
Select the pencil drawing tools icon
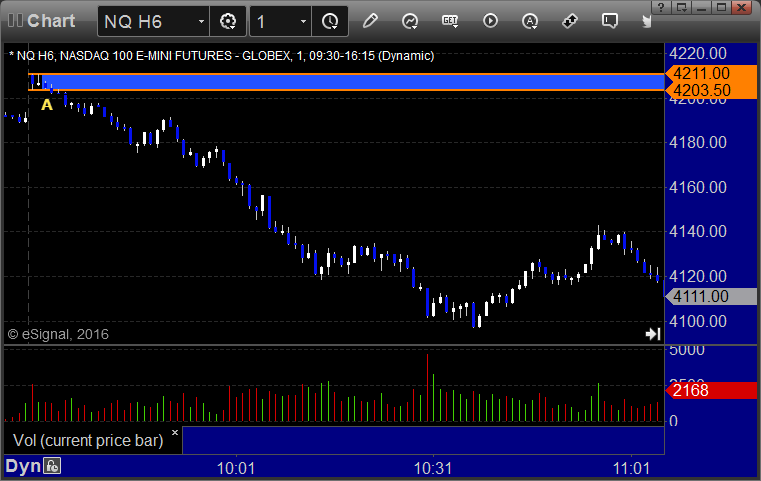point(370,21)
